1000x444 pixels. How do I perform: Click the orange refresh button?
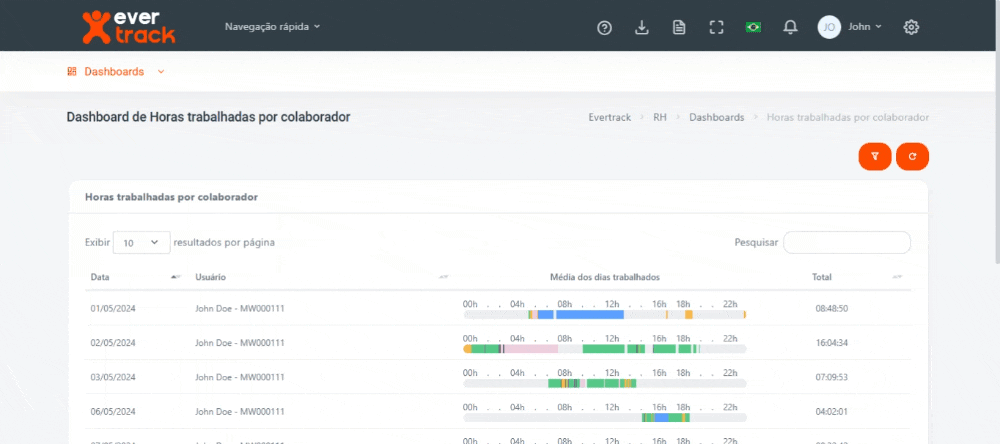coord(912,156)
